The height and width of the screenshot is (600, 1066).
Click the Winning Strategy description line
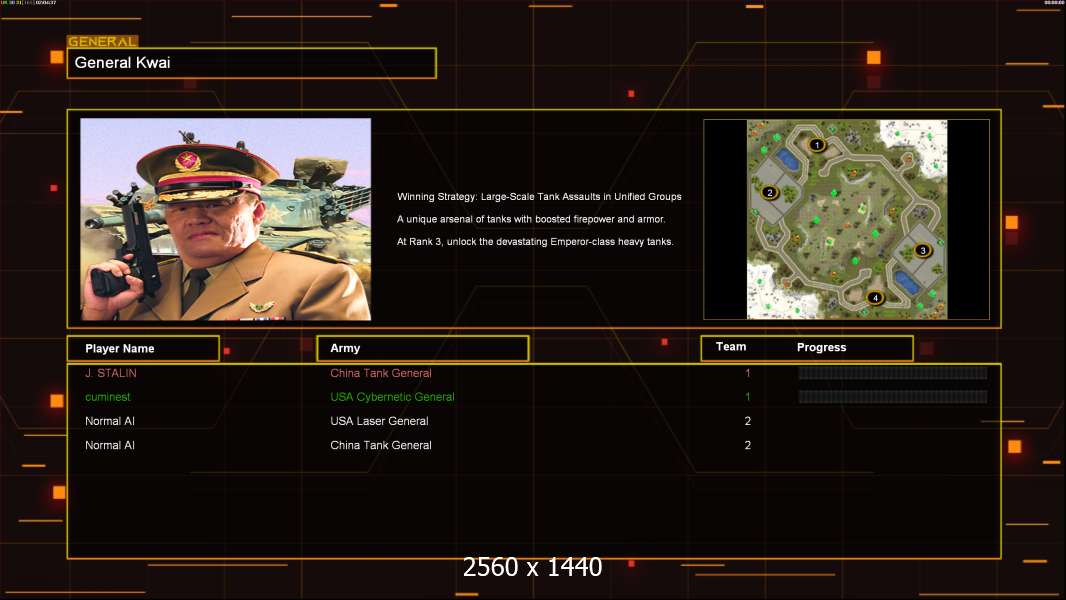[539, 197]
